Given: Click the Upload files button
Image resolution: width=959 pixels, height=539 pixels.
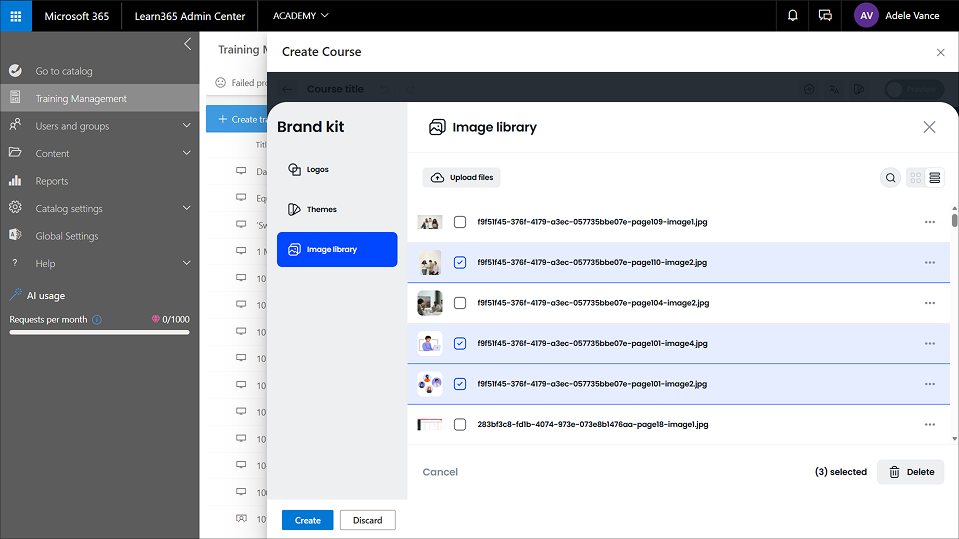Looking at the screenshot, I should (x=461, y=178).
